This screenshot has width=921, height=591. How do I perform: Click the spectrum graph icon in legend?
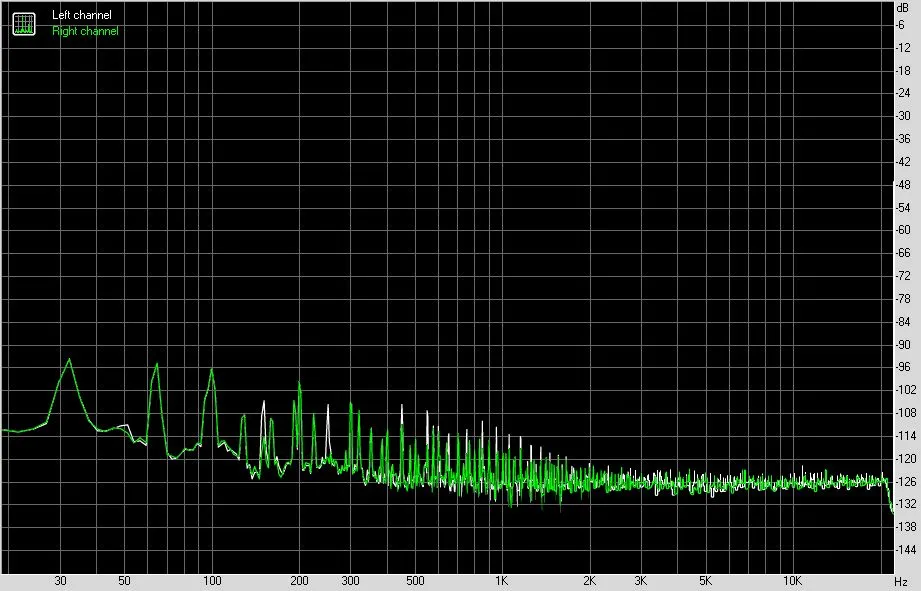click(24, 23)
